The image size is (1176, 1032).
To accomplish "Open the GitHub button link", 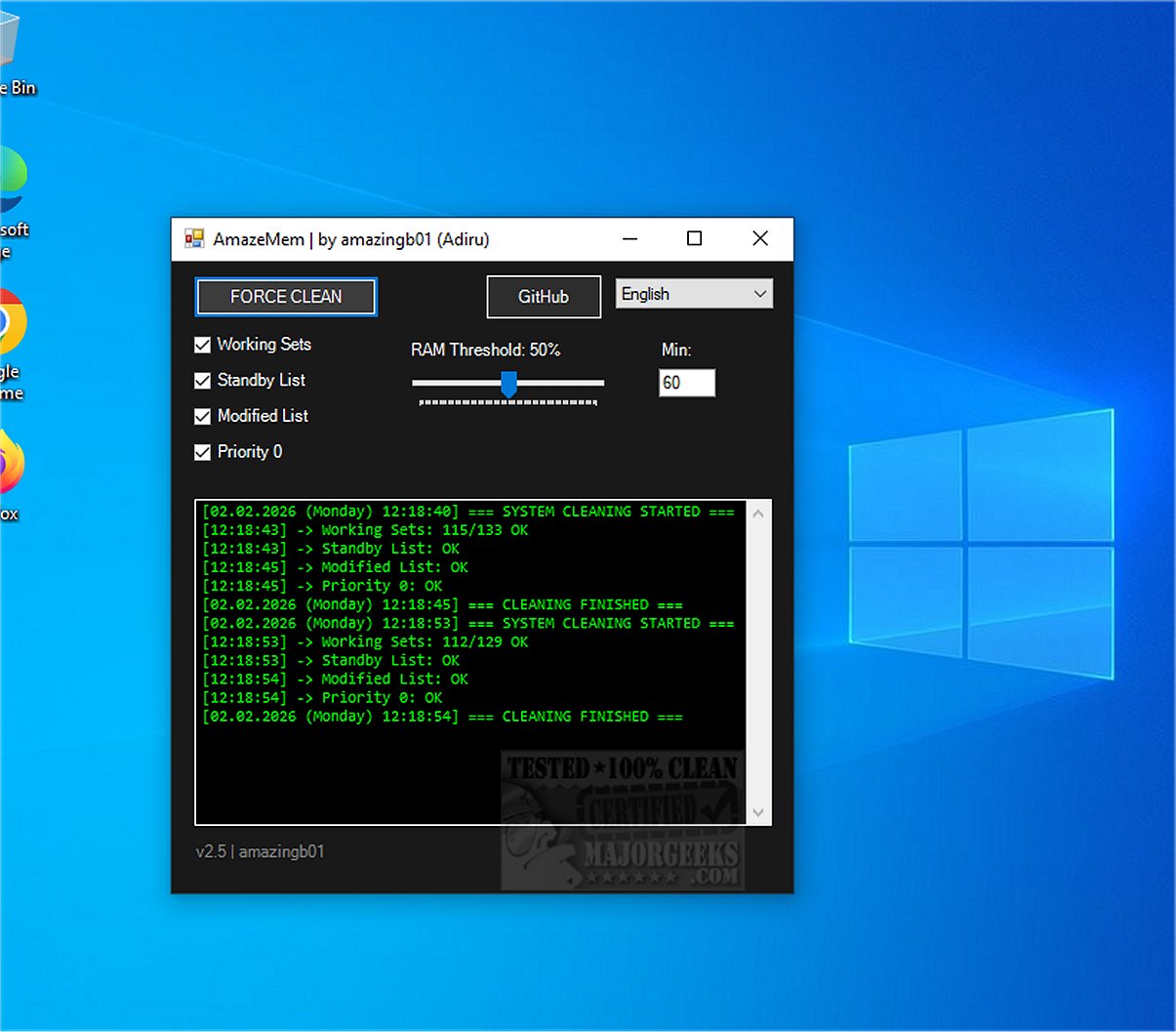I will (544, 297).
